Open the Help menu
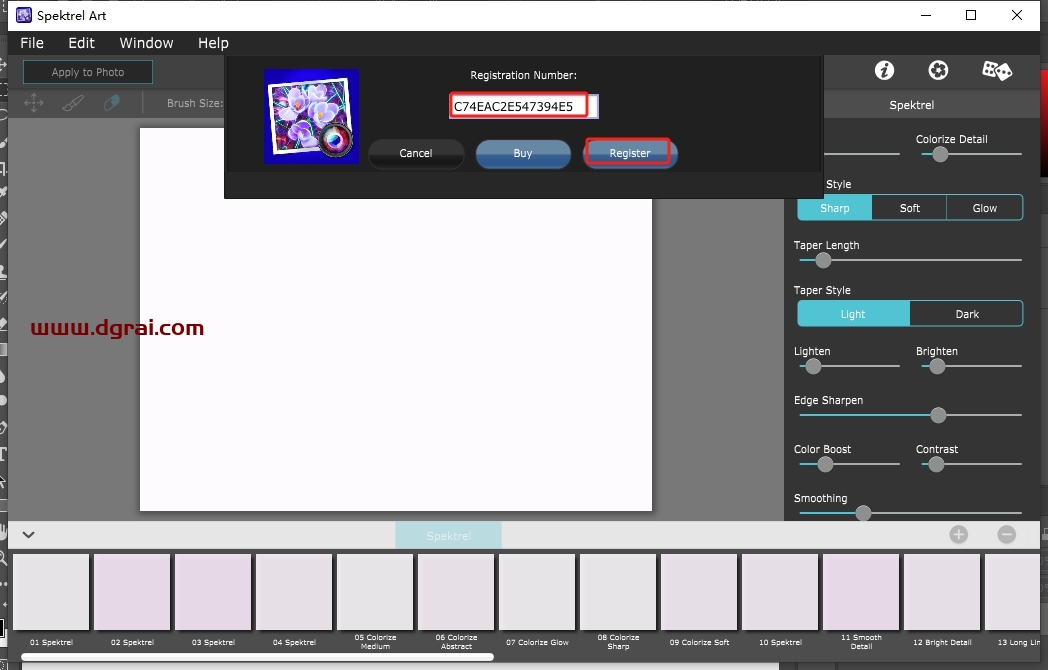Viewport: 1048px width, 670px height. click(213, 43)
